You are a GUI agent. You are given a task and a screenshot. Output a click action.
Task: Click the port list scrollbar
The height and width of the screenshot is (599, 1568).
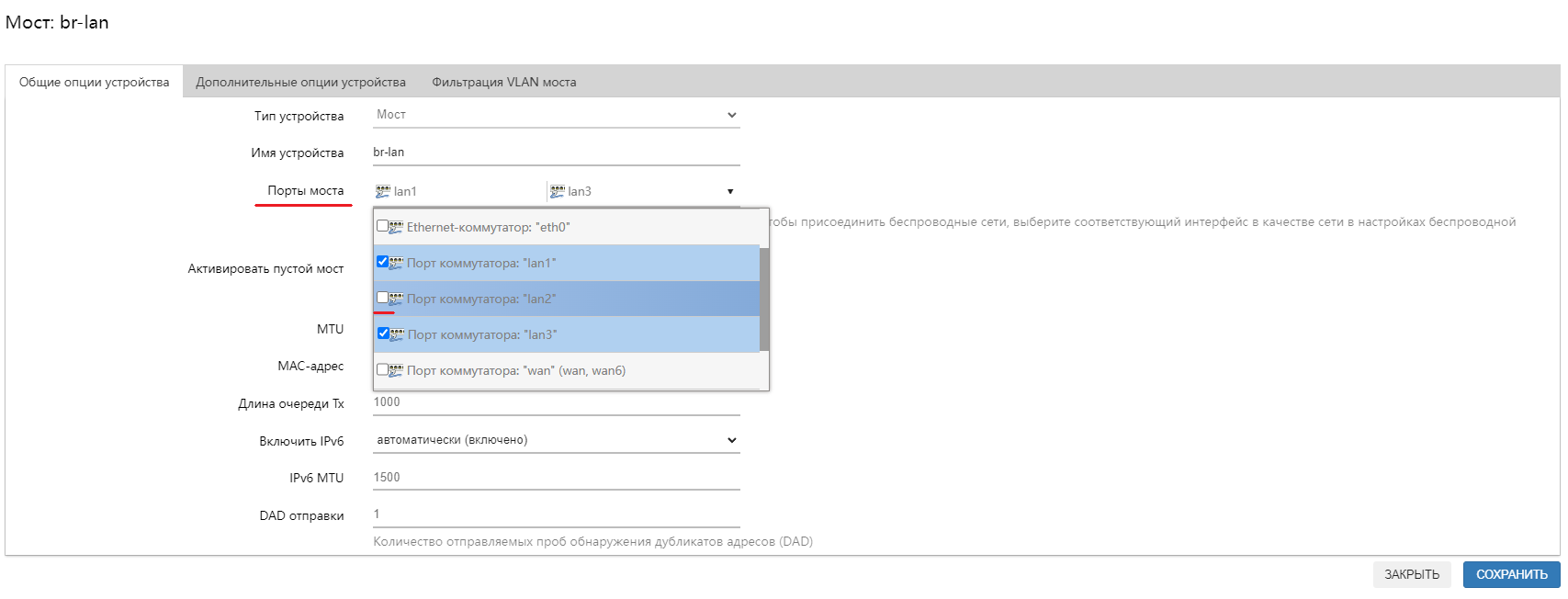(x=764, y=299)
